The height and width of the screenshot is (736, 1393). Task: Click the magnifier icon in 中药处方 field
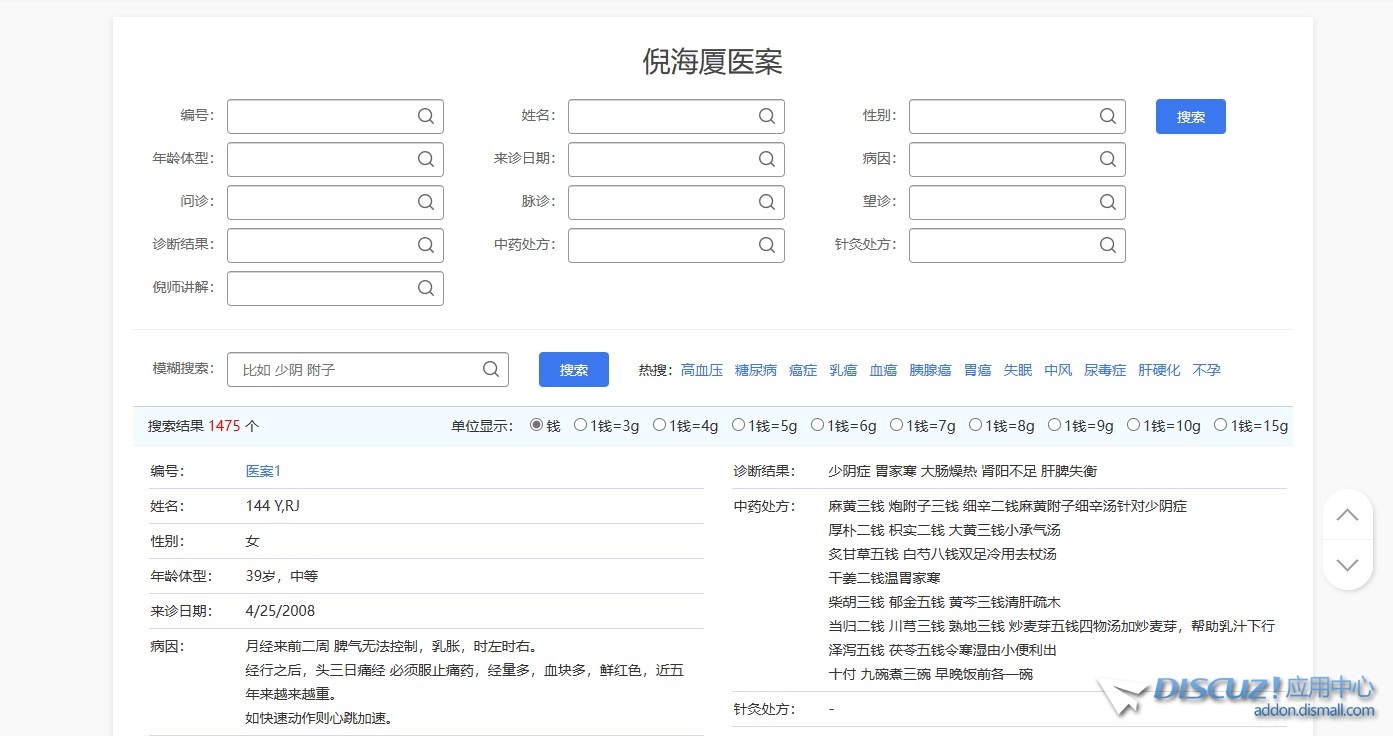766,245
